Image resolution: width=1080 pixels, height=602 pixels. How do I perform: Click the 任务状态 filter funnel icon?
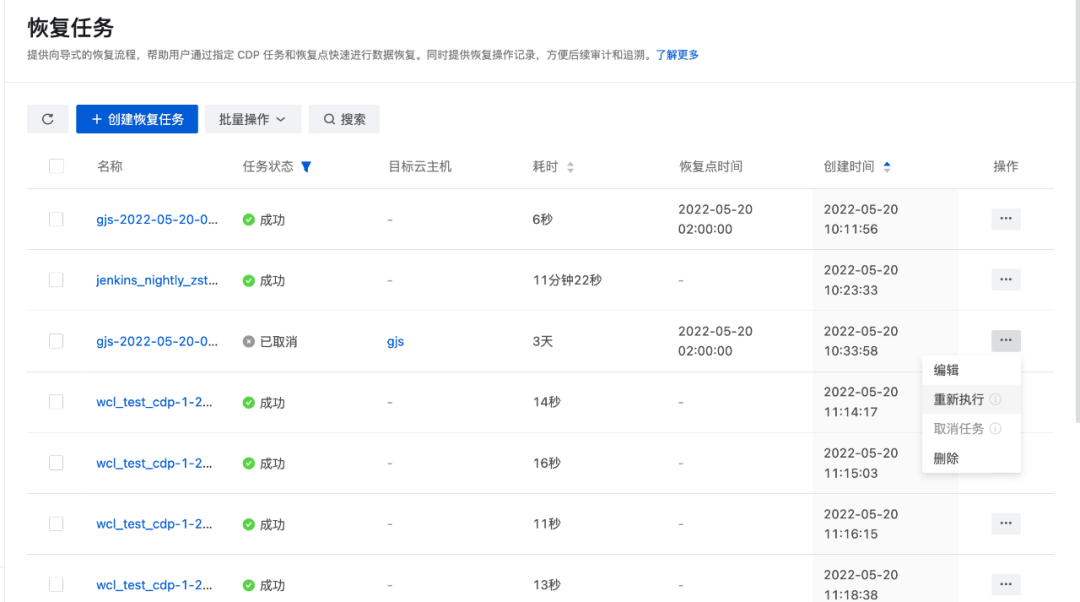[x=307, y=167]
